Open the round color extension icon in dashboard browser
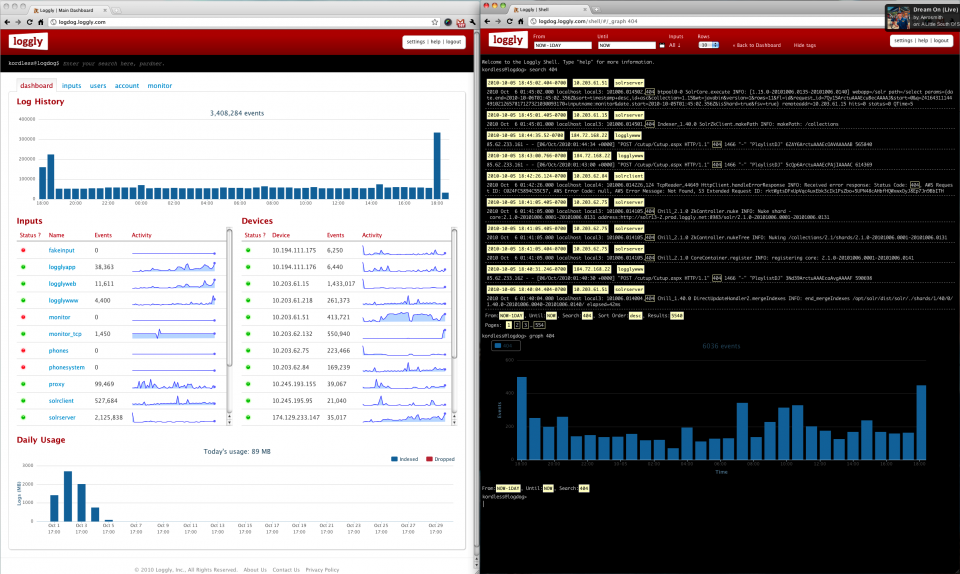The image size is (960, 574). [x=448, y=22]
